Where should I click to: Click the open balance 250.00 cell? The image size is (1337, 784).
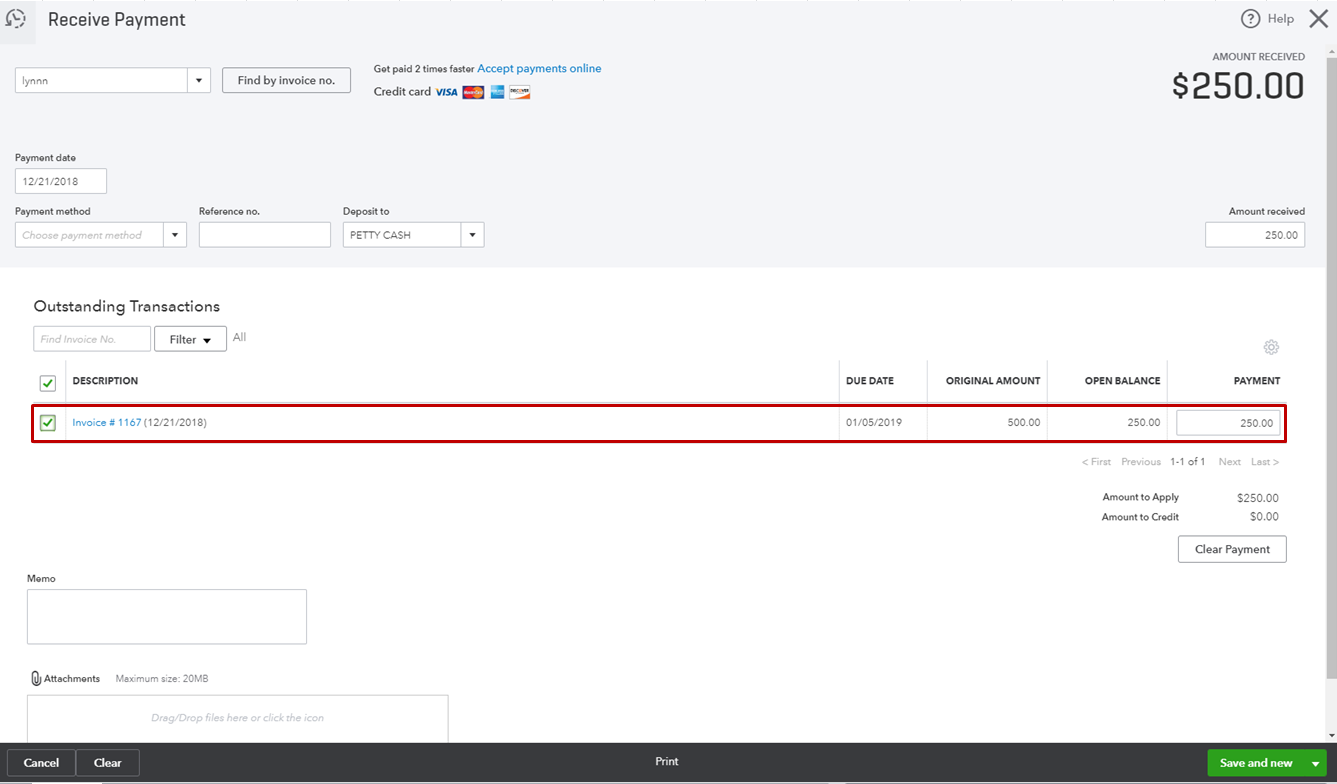(1144, 423)
